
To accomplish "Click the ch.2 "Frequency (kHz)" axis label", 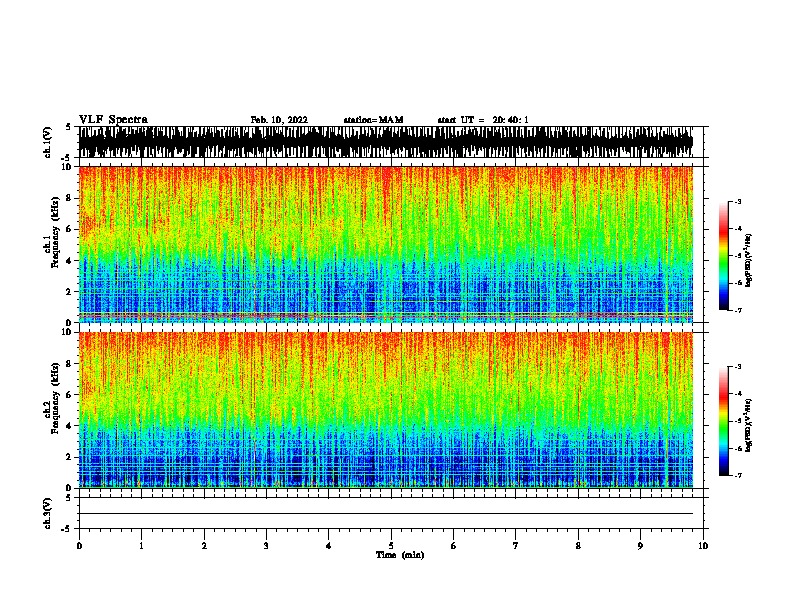I will tap(55, 398).
